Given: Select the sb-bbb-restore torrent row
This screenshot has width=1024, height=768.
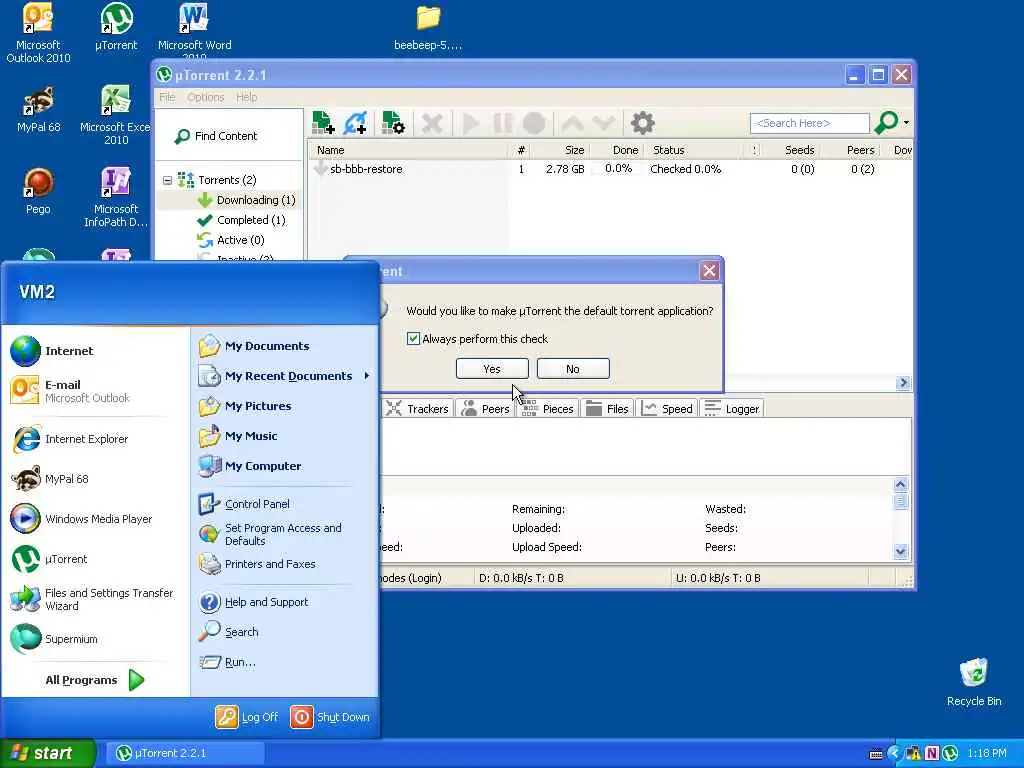Looking at the screenshot, I should click(609, 169).
